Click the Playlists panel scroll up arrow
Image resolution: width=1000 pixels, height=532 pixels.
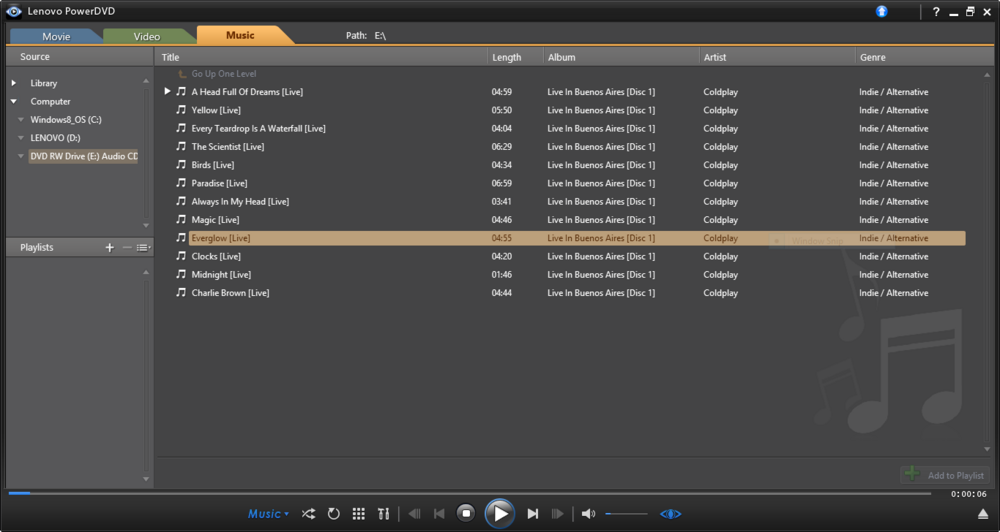[146, 272]
